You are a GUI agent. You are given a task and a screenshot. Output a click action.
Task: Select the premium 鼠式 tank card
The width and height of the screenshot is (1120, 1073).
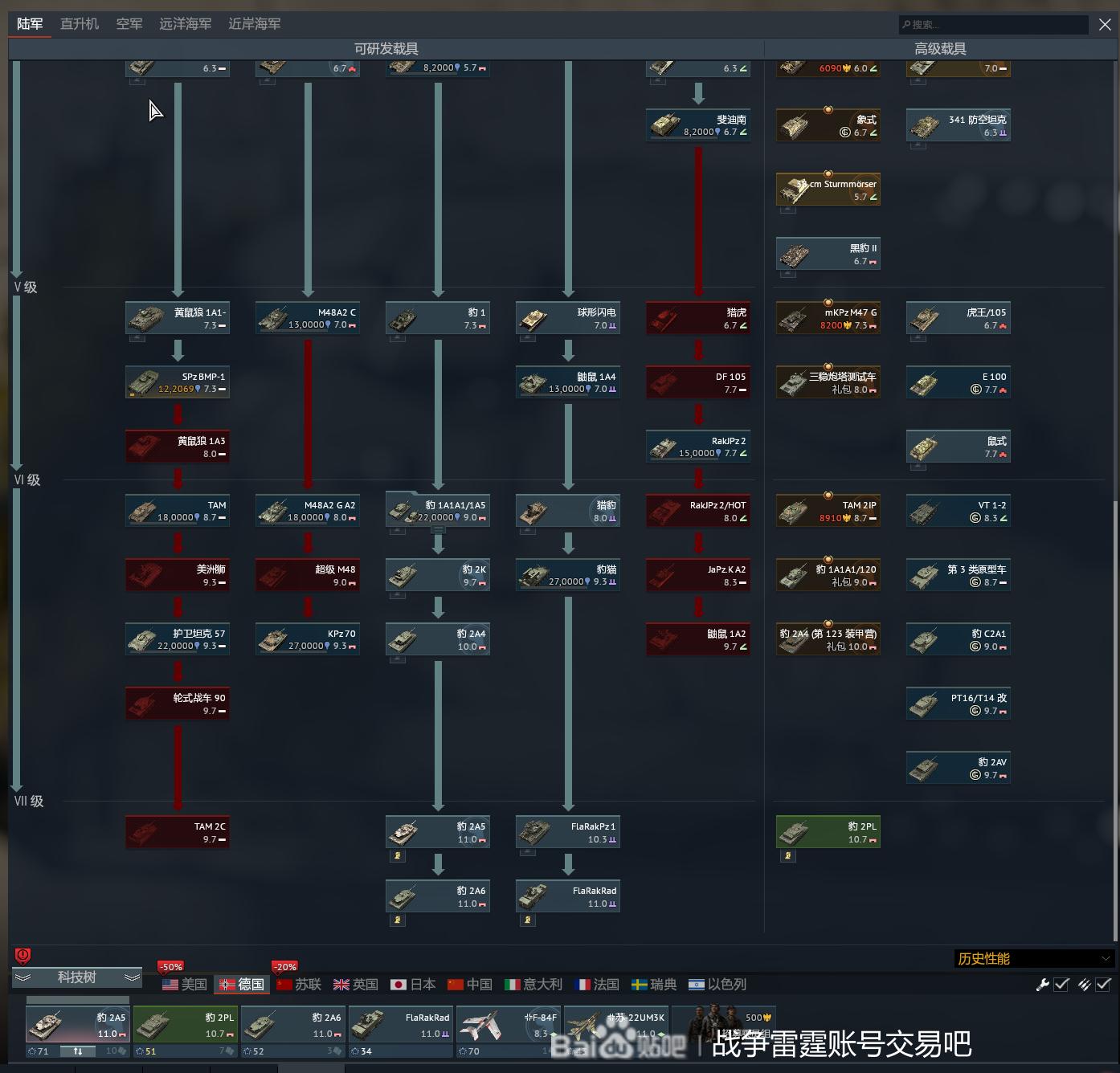pyautogui.click(x=959, y=447)
